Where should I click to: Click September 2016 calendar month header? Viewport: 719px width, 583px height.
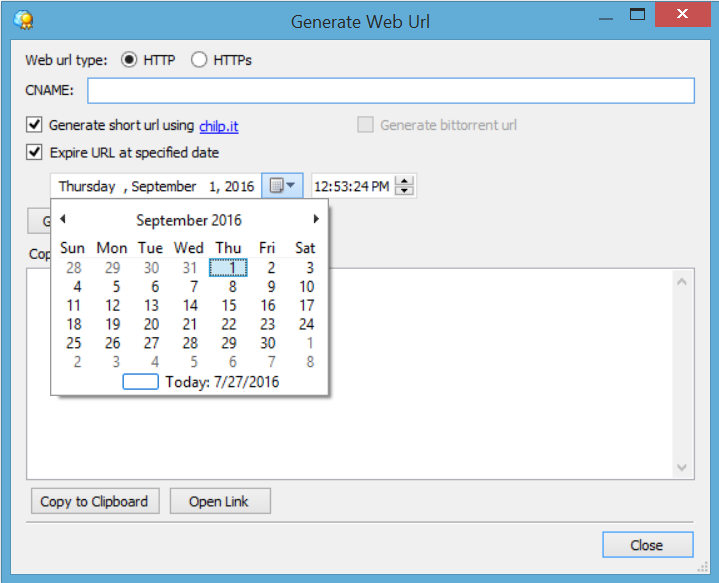point(189,220)
